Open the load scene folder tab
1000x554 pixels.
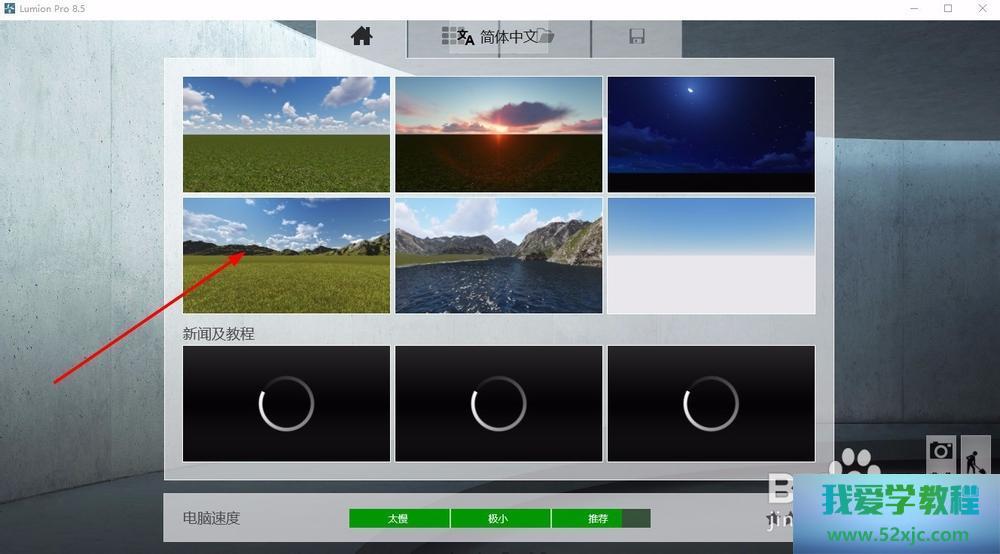[x=546, y=37]
